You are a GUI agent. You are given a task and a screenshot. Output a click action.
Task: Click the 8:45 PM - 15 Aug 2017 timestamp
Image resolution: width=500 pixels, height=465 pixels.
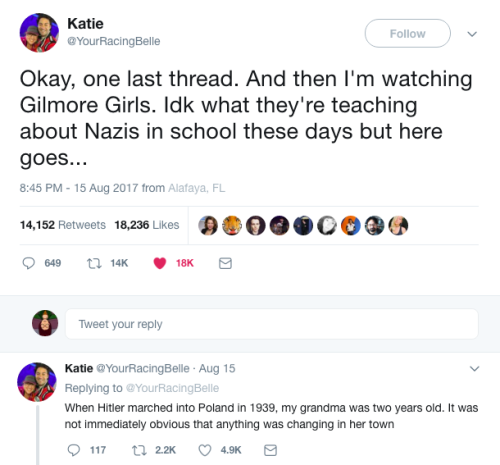point(79,188)
